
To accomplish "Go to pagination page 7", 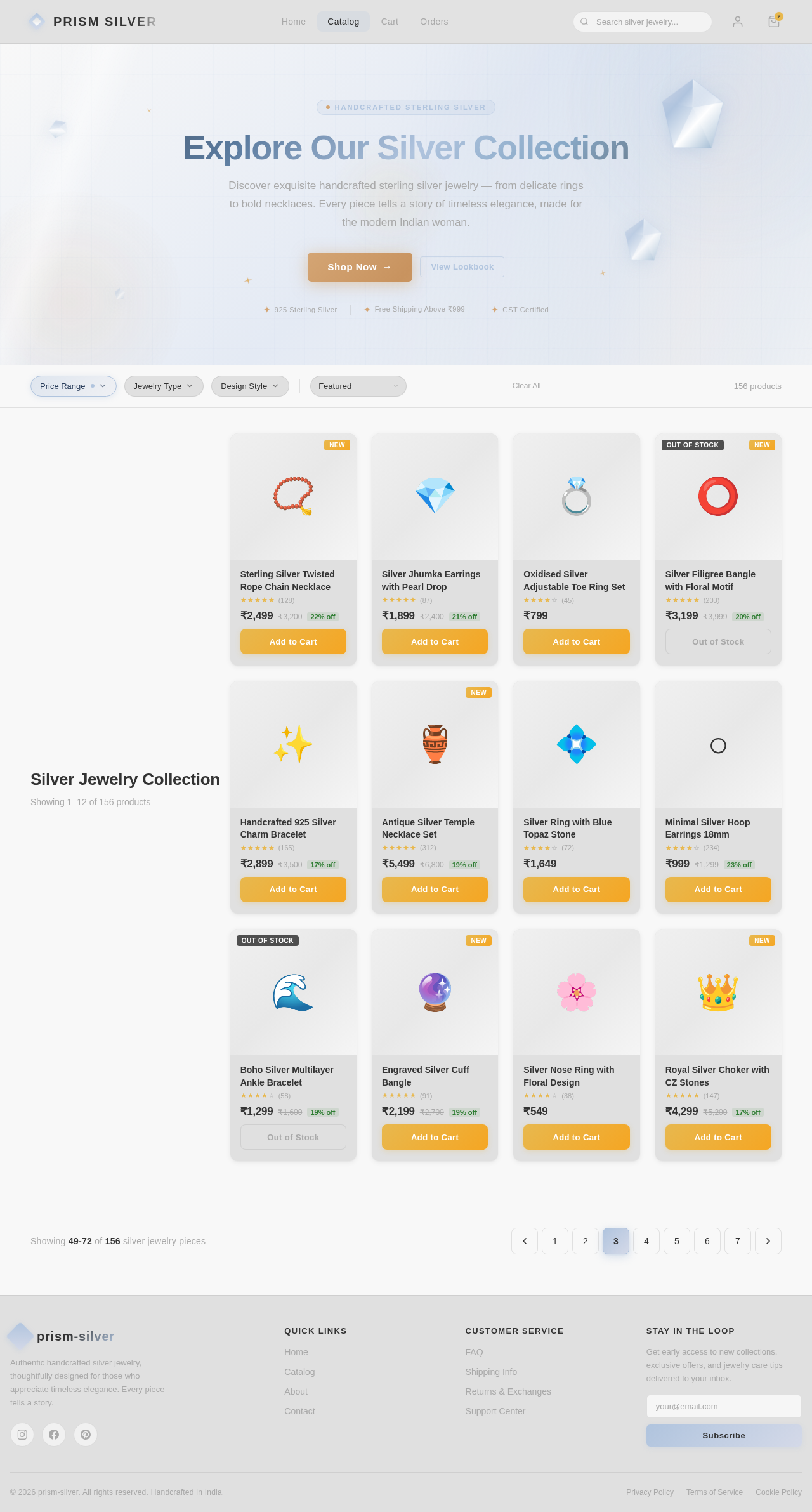I will point(738,1241).
